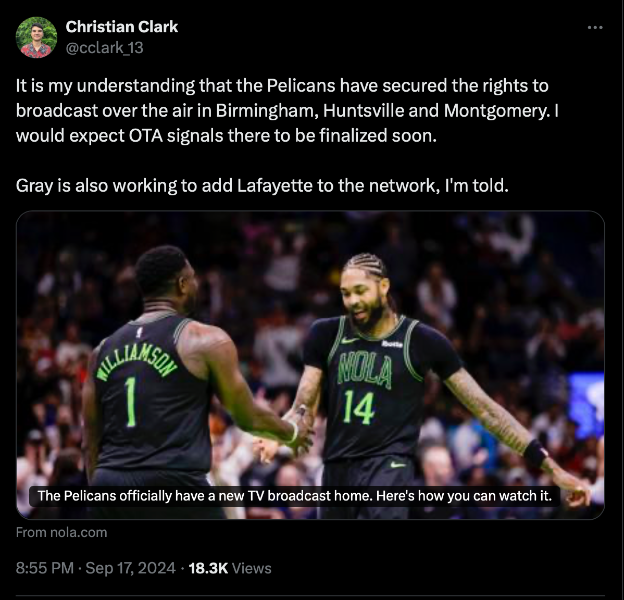The width and height of the screenshot is (624, 600).
Task: Open the three-dot more options menu
Action: pyautogui.click(x=595, y=27)
